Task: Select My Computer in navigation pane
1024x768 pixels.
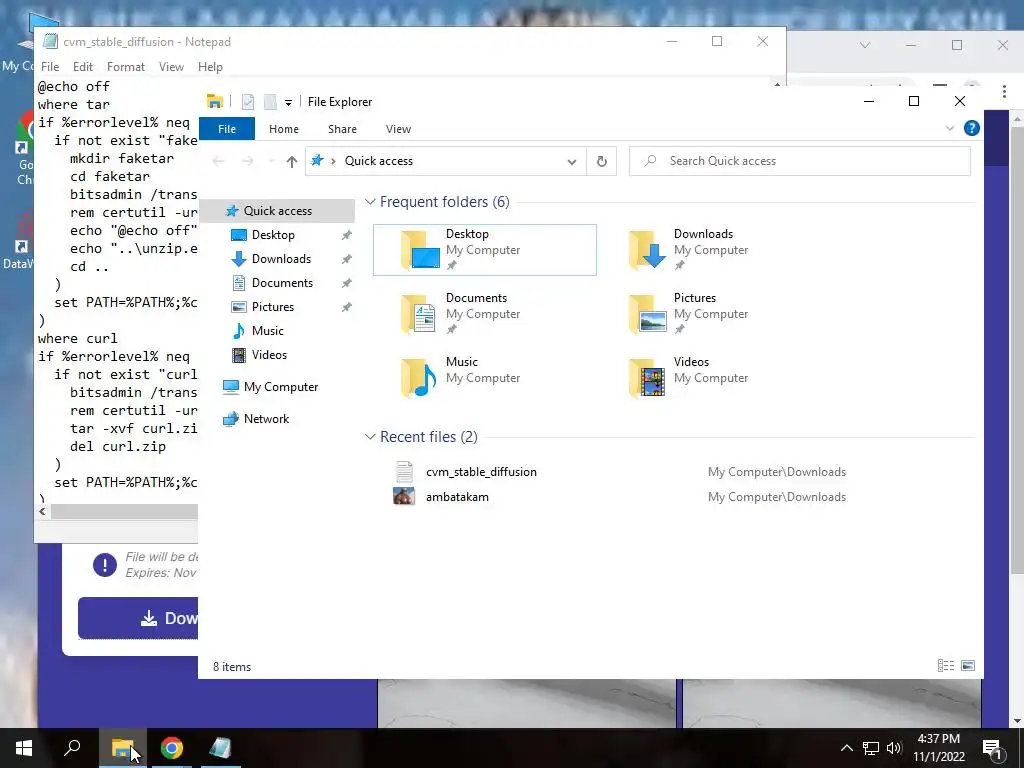Action: coord(280,387)
